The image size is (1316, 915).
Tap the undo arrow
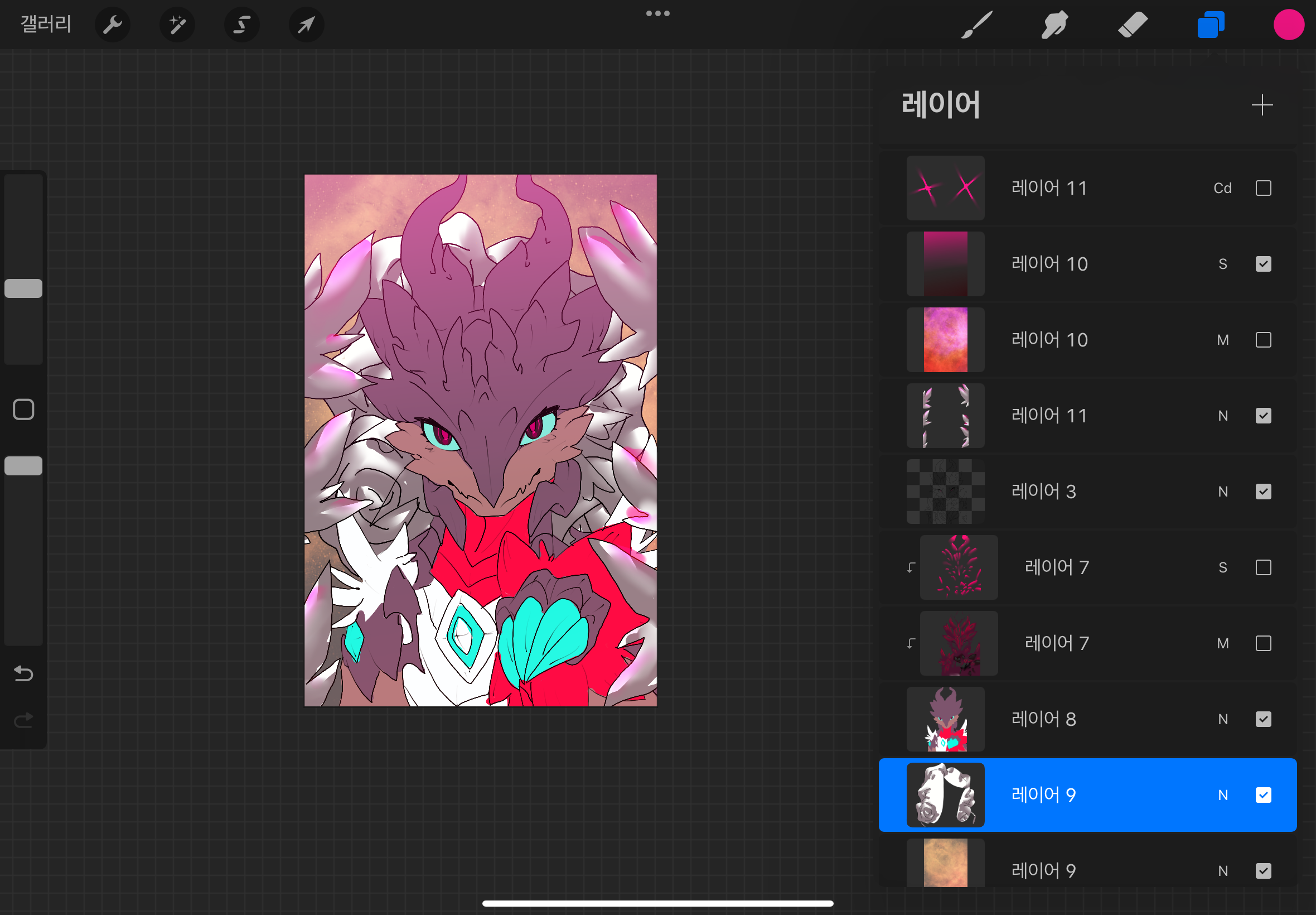23,673
